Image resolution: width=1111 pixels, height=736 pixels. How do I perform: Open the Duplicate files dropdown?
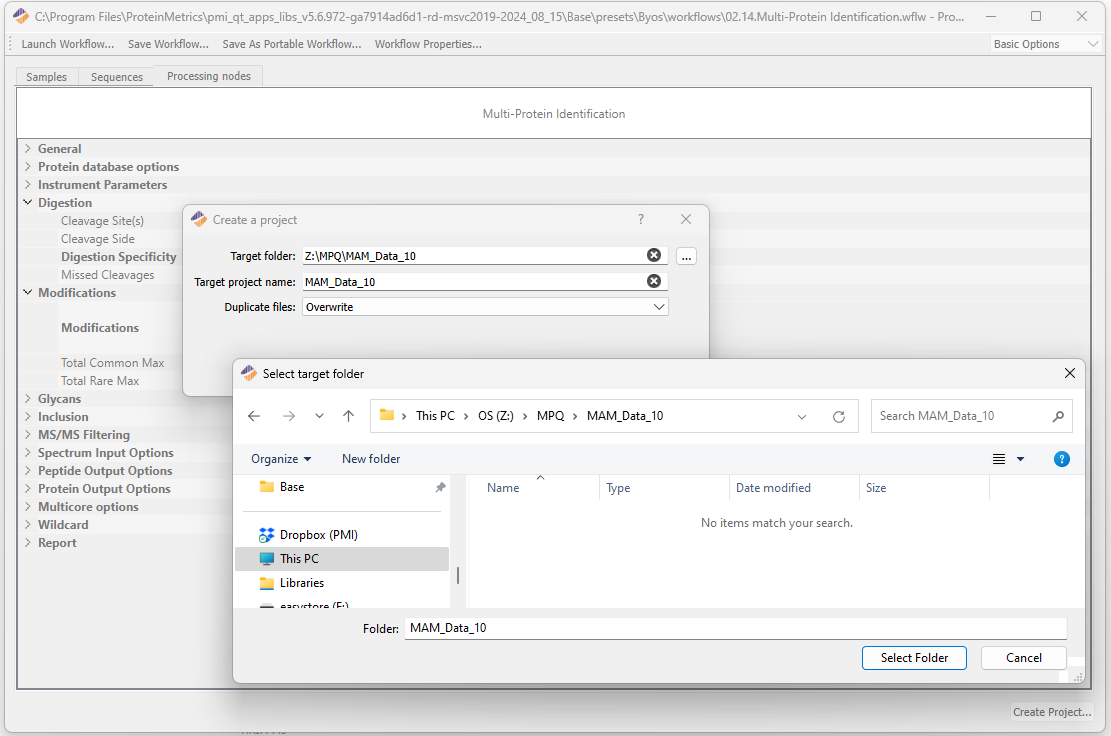click(485, 307)
